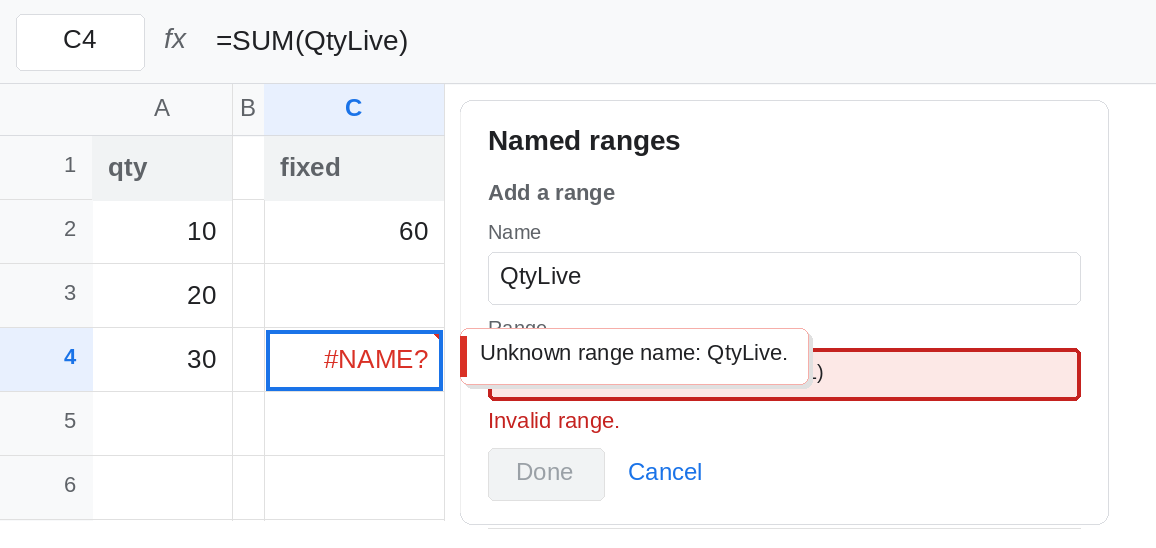Click the 'Invalid range.' error message

click(x=554, y=421)
